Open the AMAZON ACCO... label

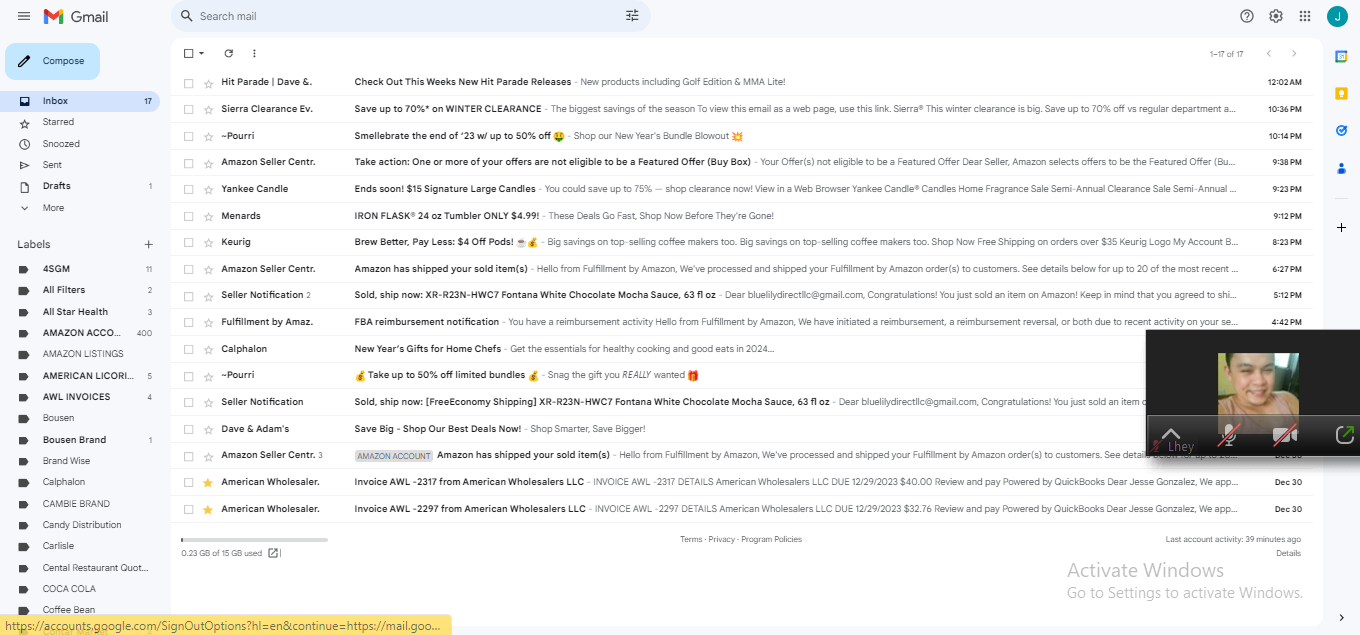80,333
